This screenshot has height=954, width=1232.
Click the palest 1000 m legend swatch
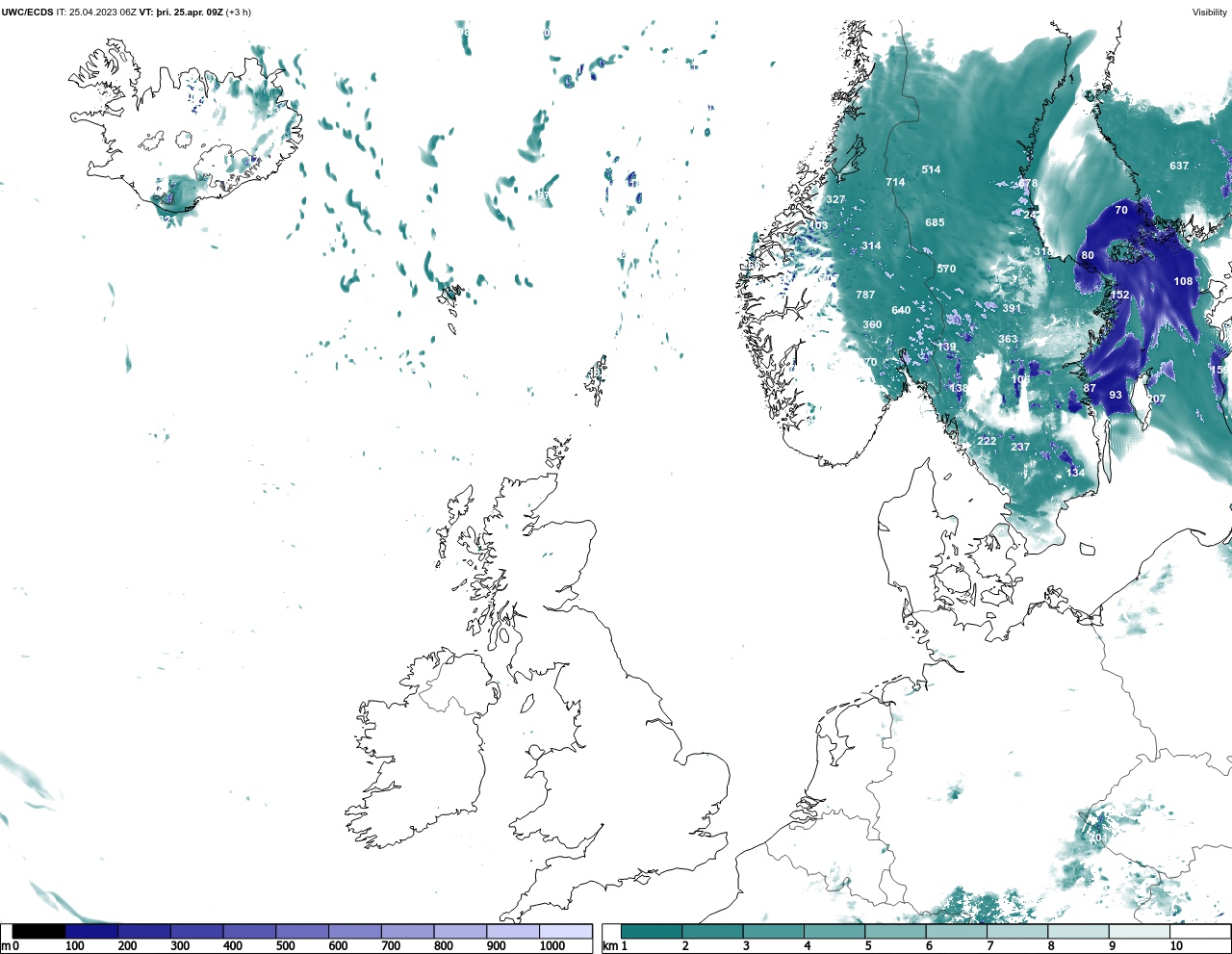(x=566, y=931)
